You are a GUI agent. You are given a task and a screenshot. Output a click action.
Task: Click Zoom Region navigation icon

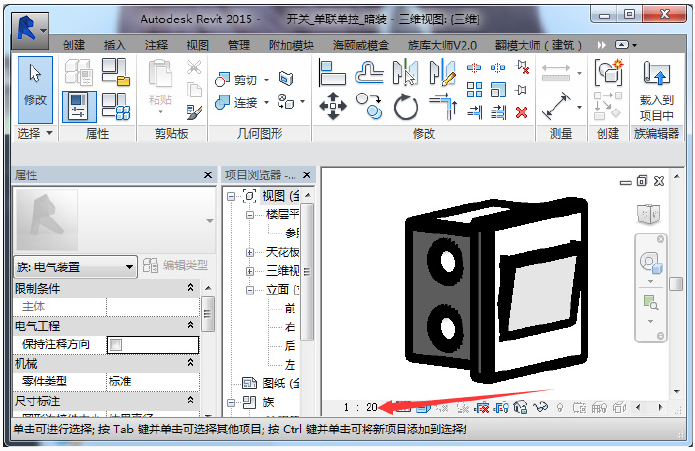click(651, 303)
